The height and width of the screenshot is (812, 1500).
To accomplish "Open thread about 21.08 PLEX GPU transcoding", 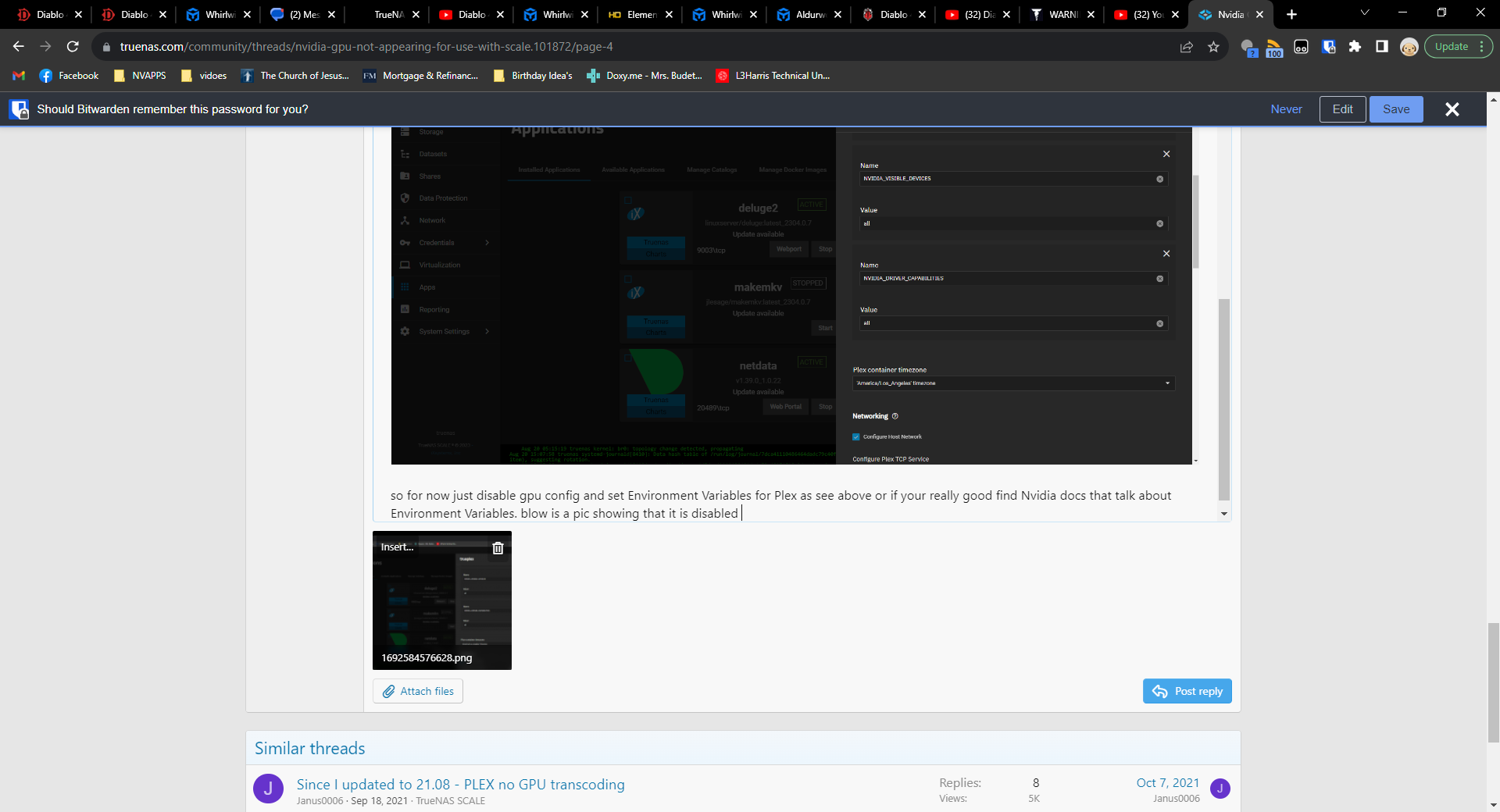I will tap(460, 784).
